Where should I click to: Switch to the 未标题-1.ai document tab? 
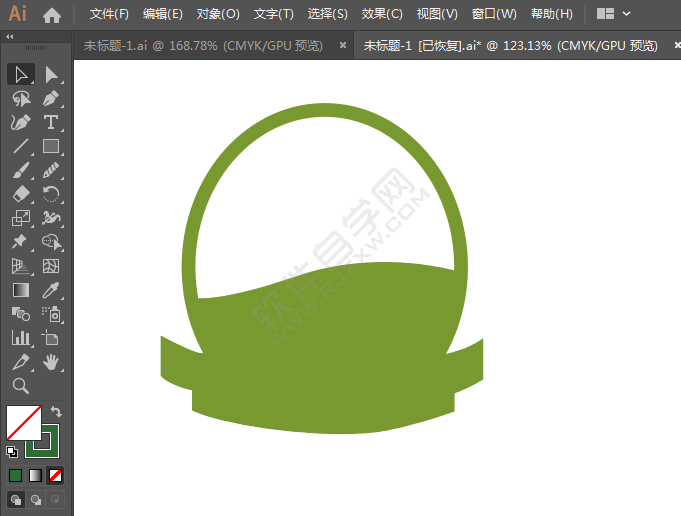[203, 46]
